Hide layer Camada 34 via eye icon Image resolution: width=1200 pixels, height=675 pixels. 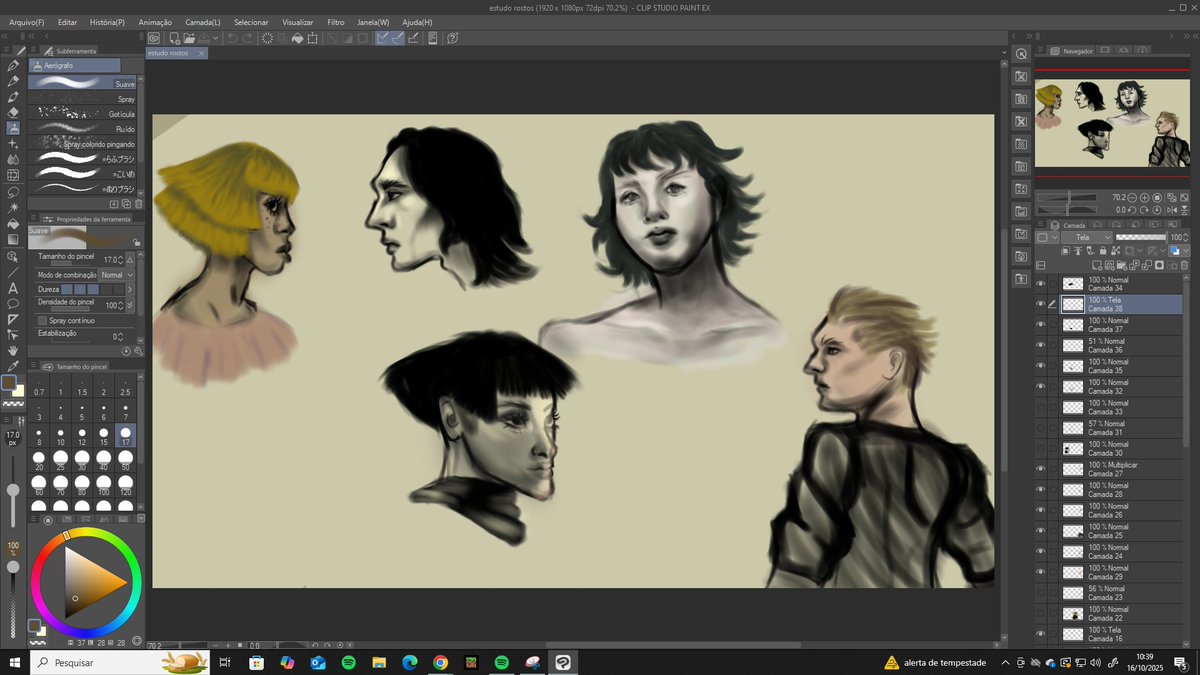[1040, 284]
